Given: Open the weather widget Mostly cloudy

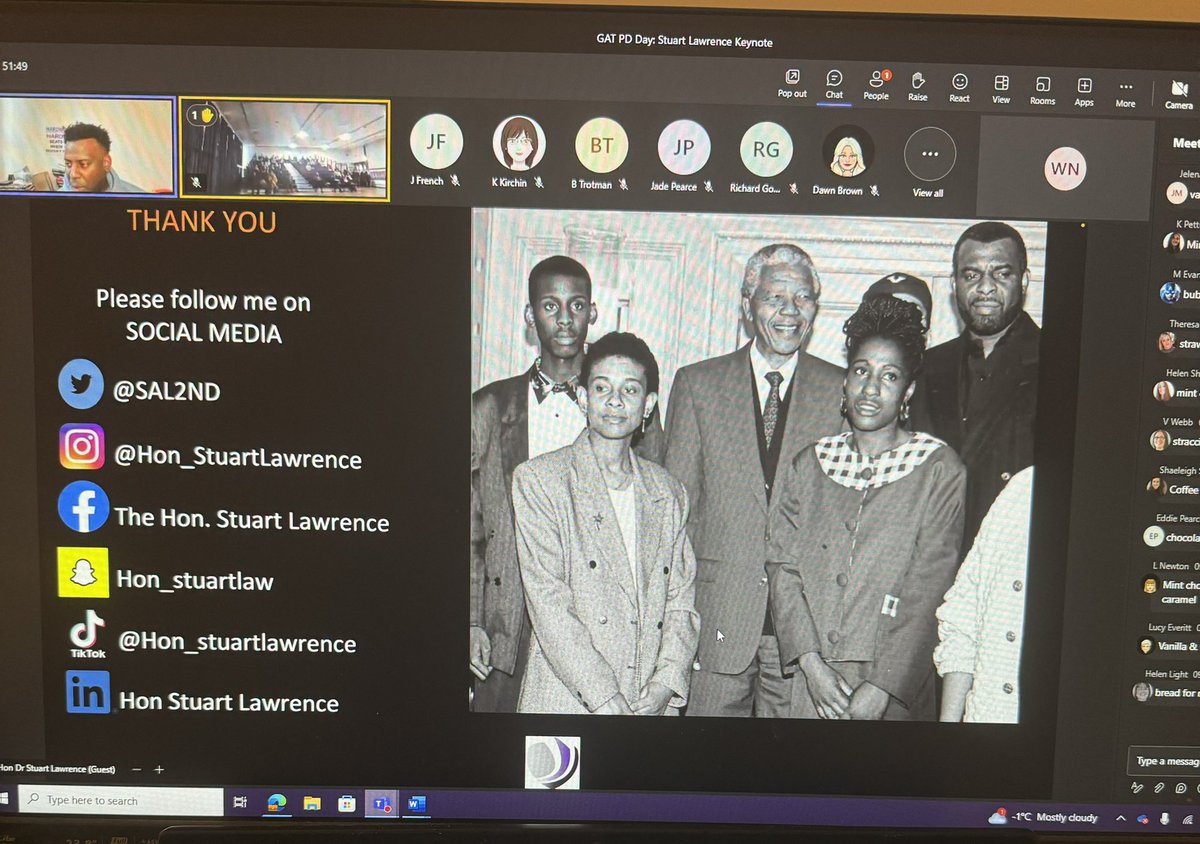Looking at the screenshot, I should [x=1044, y=817].
